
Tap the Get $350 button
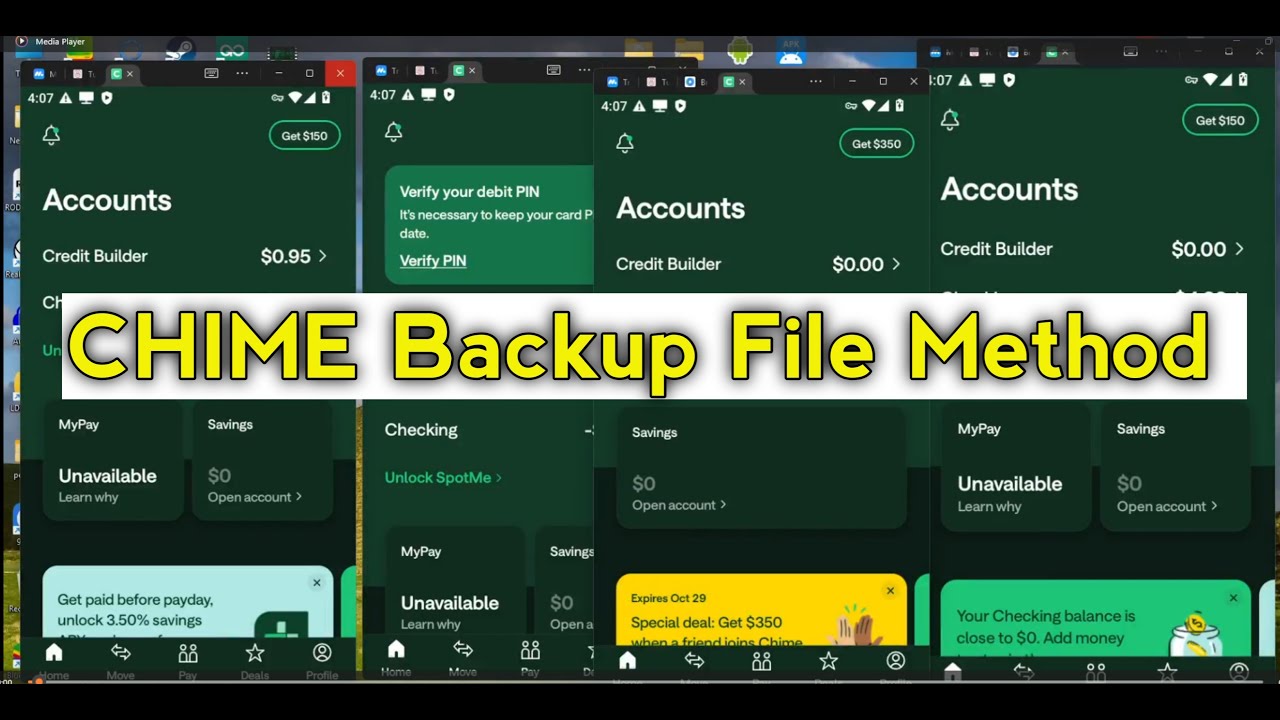tap(876, 144)
